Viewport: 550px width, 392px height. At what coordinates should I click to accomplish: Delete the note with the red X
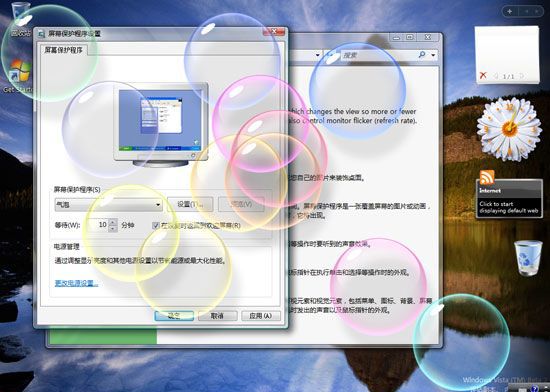pos(483,75)
